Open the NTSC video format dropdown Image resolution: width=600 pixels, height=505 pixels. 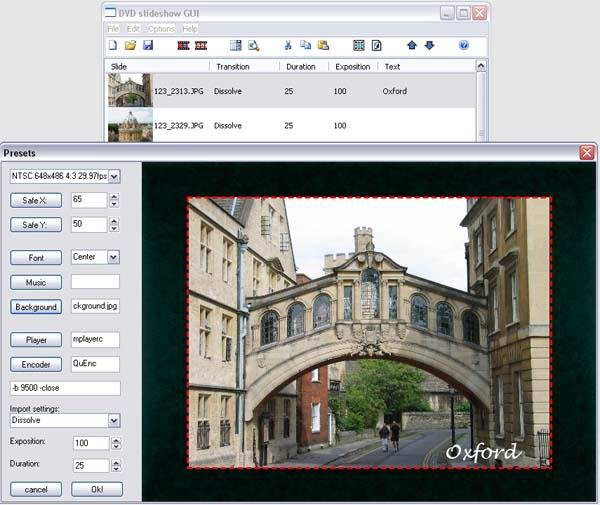tap(114, 176)
